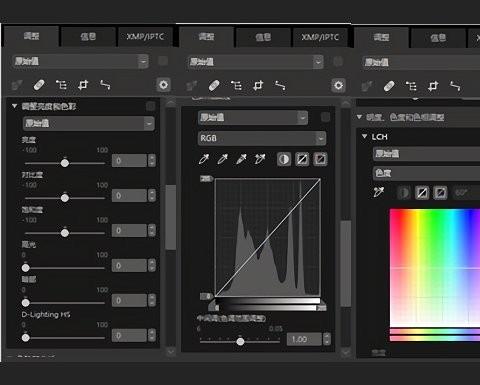
Task: Click the auto contrast half-circle icon
Action: [x=284, y=159]
